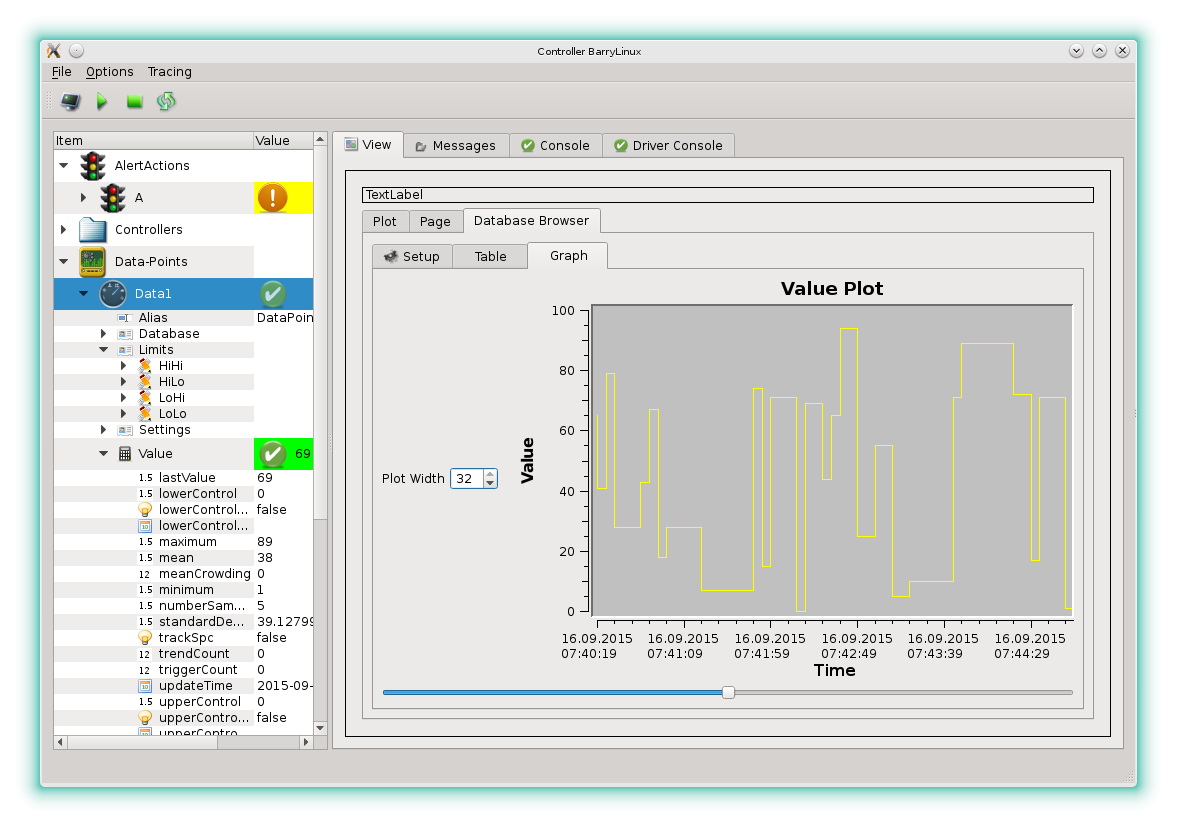Decrease Plot Width with down arrow
This screenshot has height=827, width=1177.
[490, 483]
